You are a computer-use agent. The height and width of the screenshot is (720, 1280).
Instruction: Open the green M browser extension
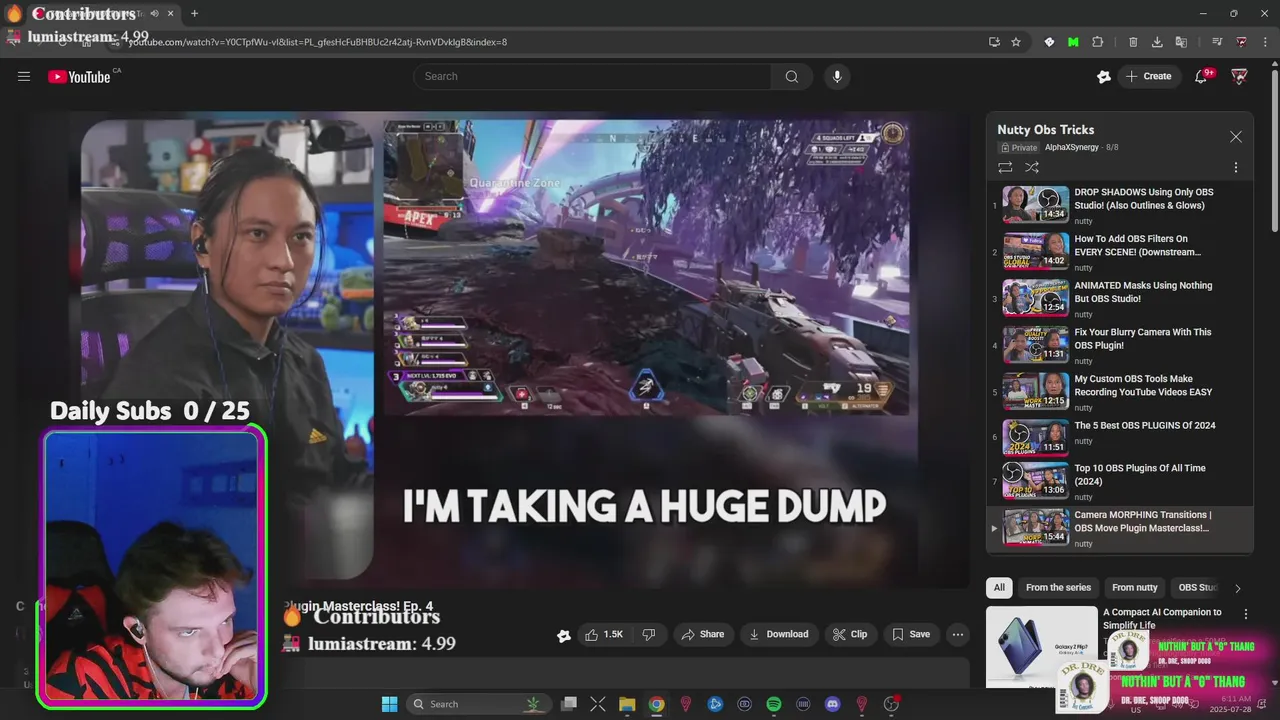point(1073,42)
